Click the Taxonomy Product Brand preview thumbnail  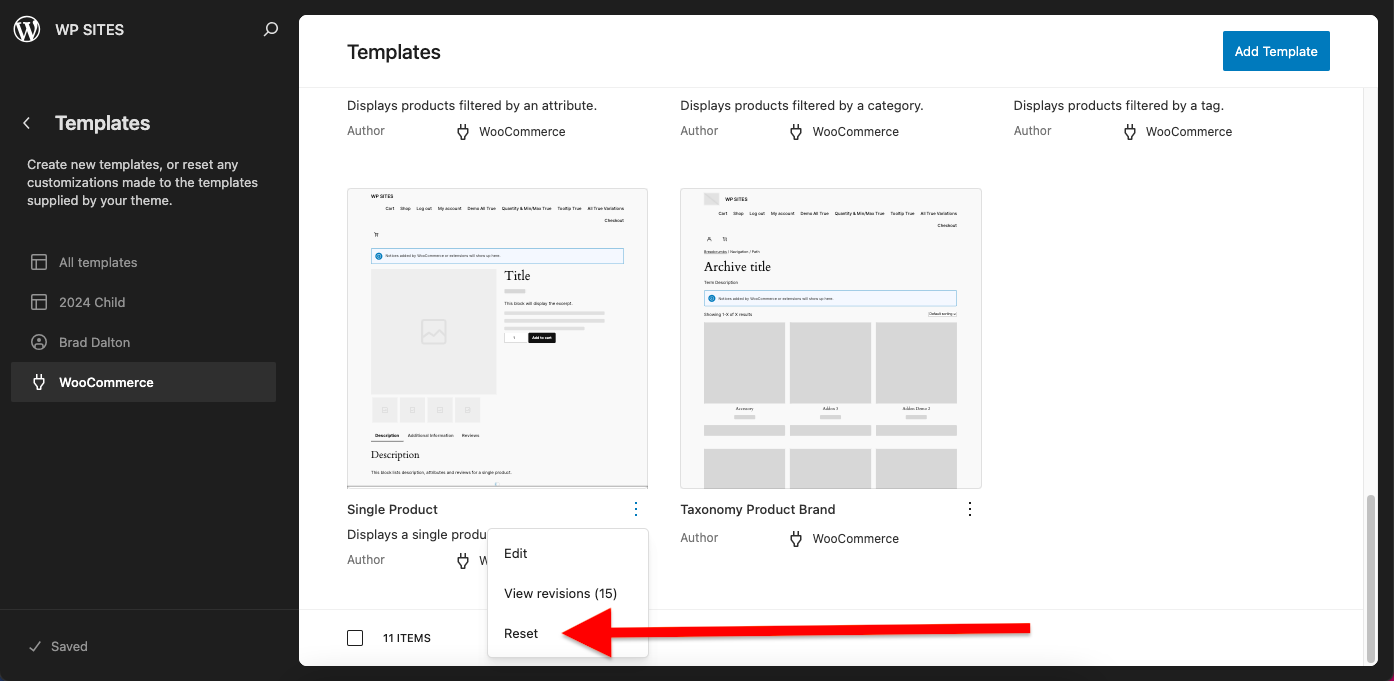[830, 338]
